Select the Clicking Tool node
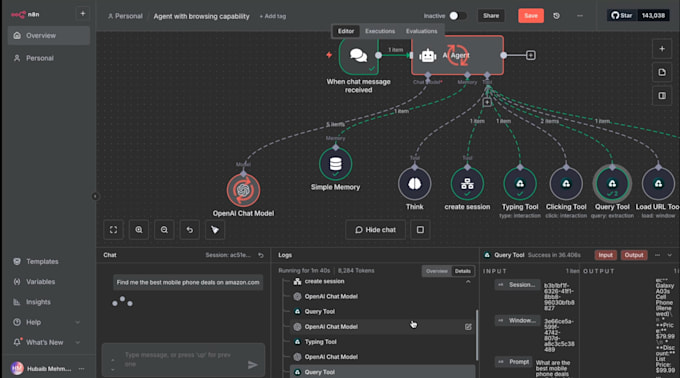 click(x=566, y=184)
